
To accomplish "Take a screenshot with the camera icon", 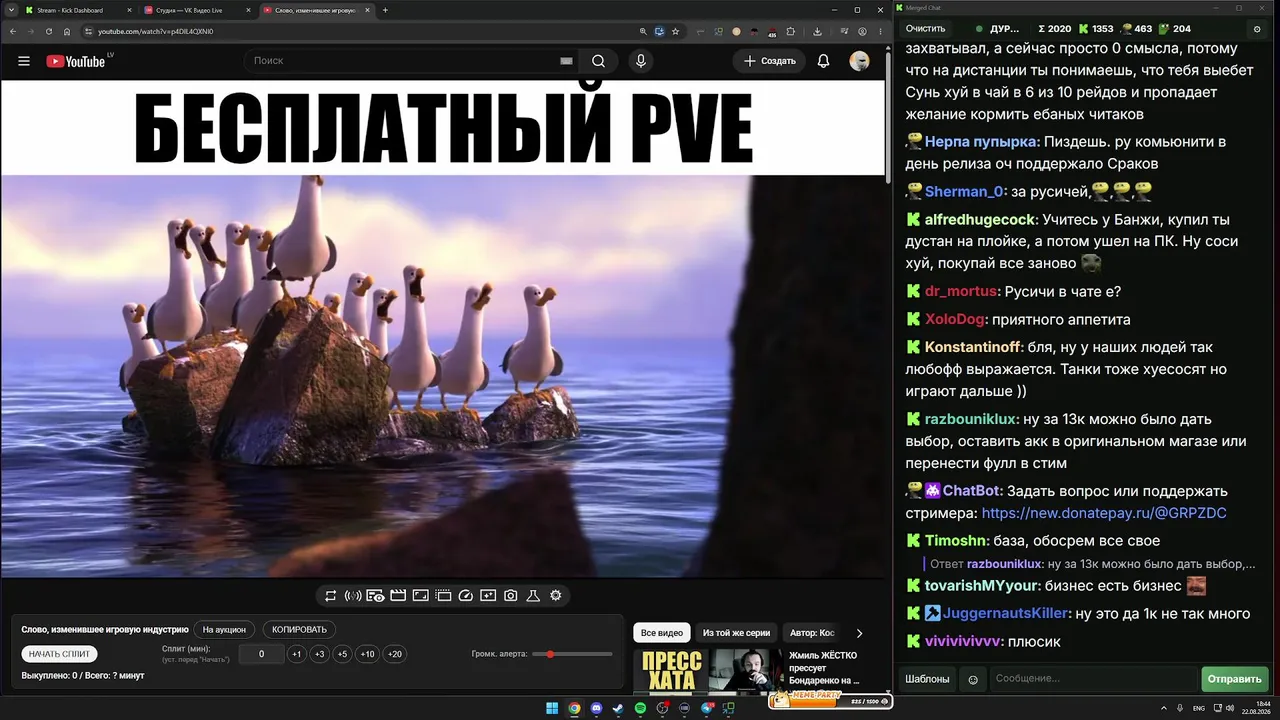I will click(x=511, y=596).
